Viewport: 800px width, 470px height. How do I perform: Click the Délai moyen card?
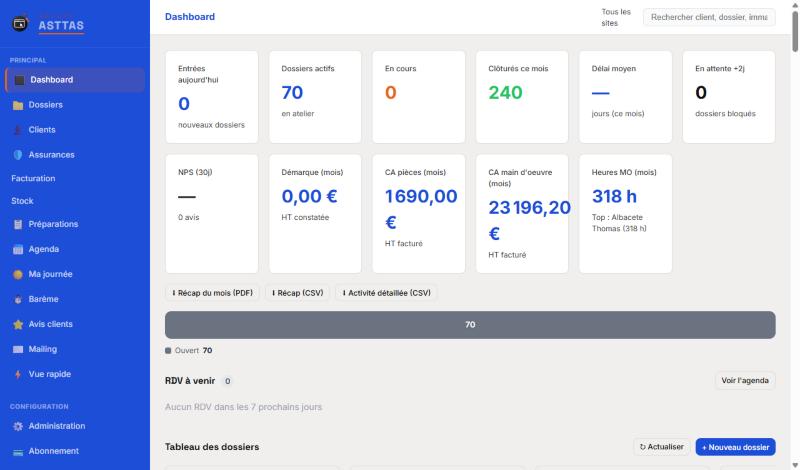pos(625,97)
